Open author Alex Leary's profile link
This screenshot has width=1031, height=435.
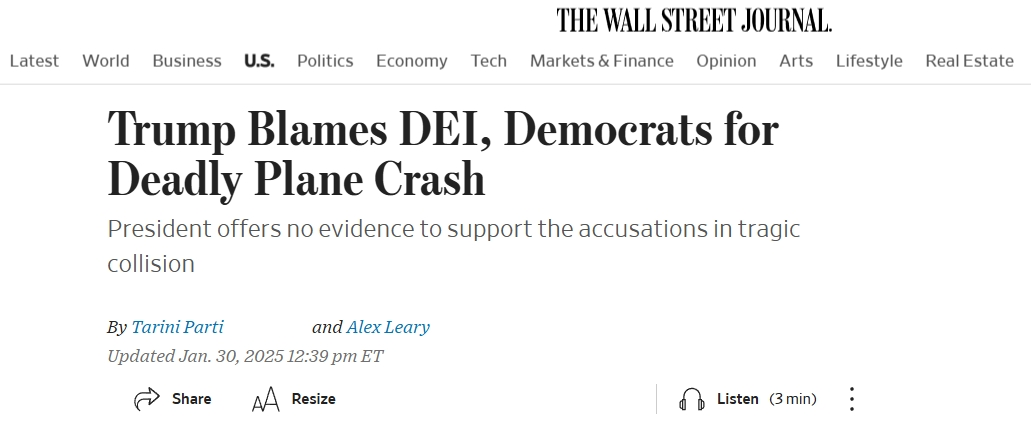[388, 327]
